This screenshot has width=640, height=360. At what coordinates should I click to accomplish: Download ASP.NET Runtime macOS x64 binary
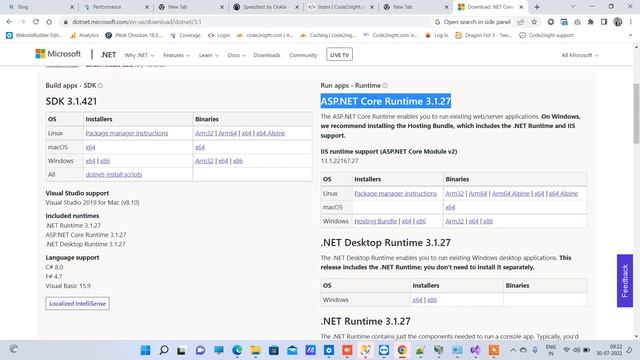(450, 207)
